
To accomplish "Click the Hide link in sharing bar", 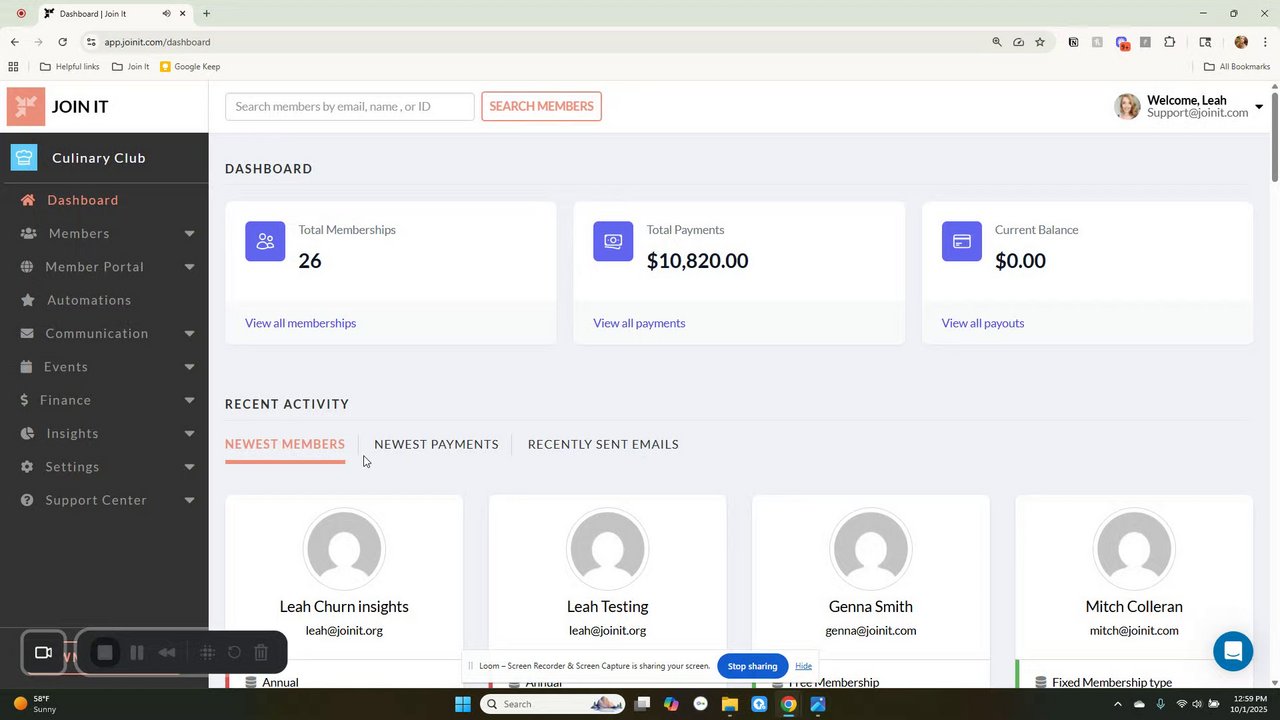I will click(803, 666).
